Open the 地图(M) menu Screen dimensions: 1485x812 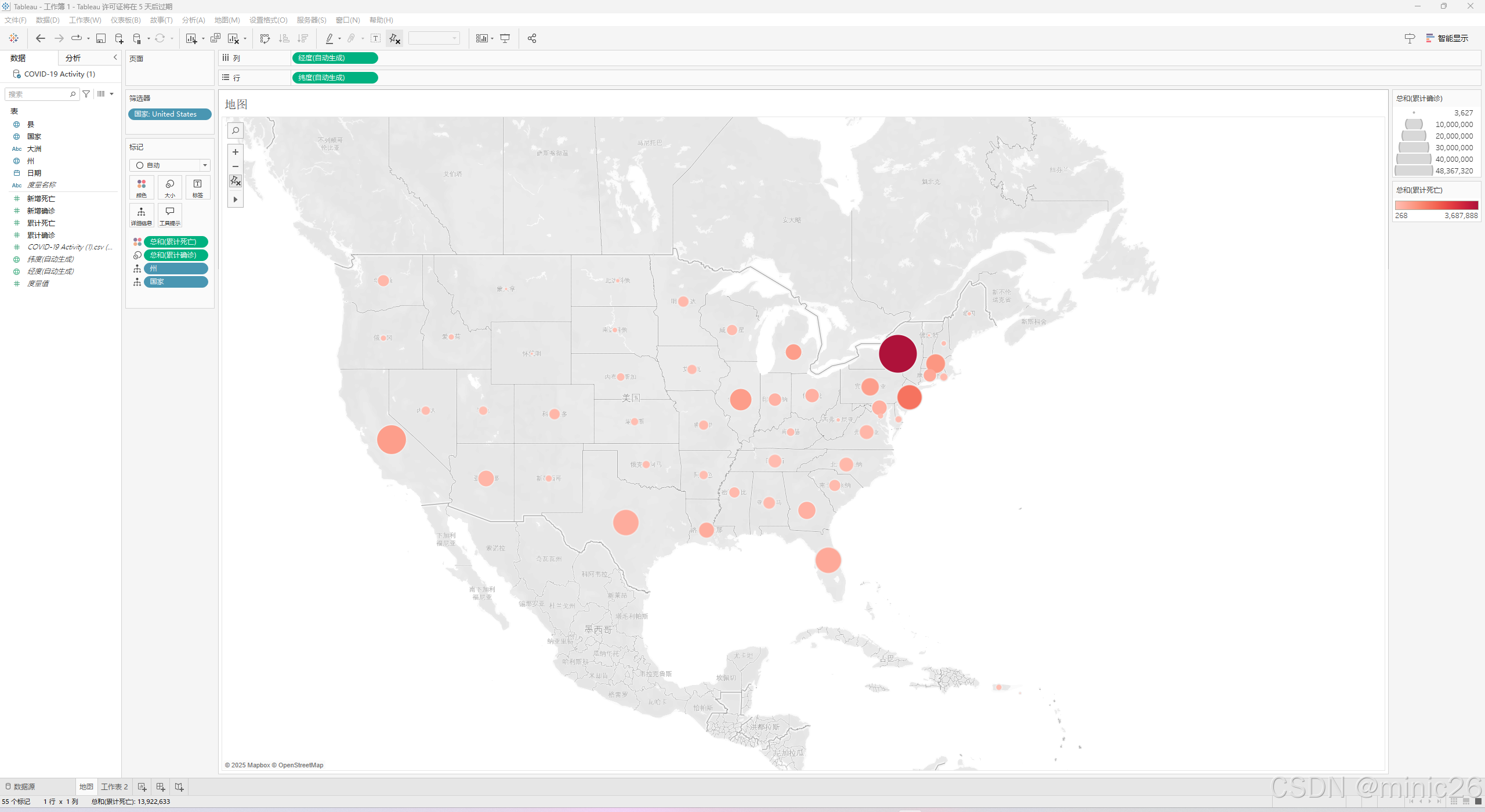coord(227,20)
